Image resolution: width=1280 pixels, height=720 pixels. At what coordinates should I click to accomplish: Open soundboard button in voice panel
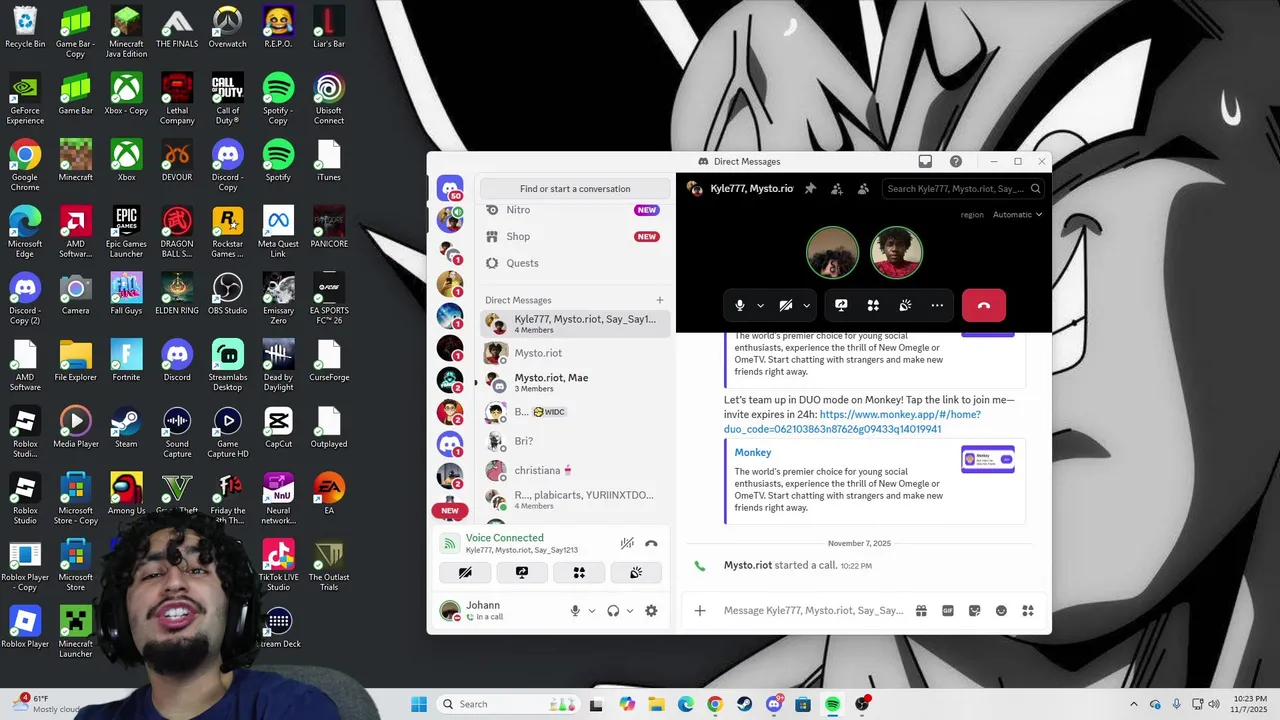click(636, 572)
